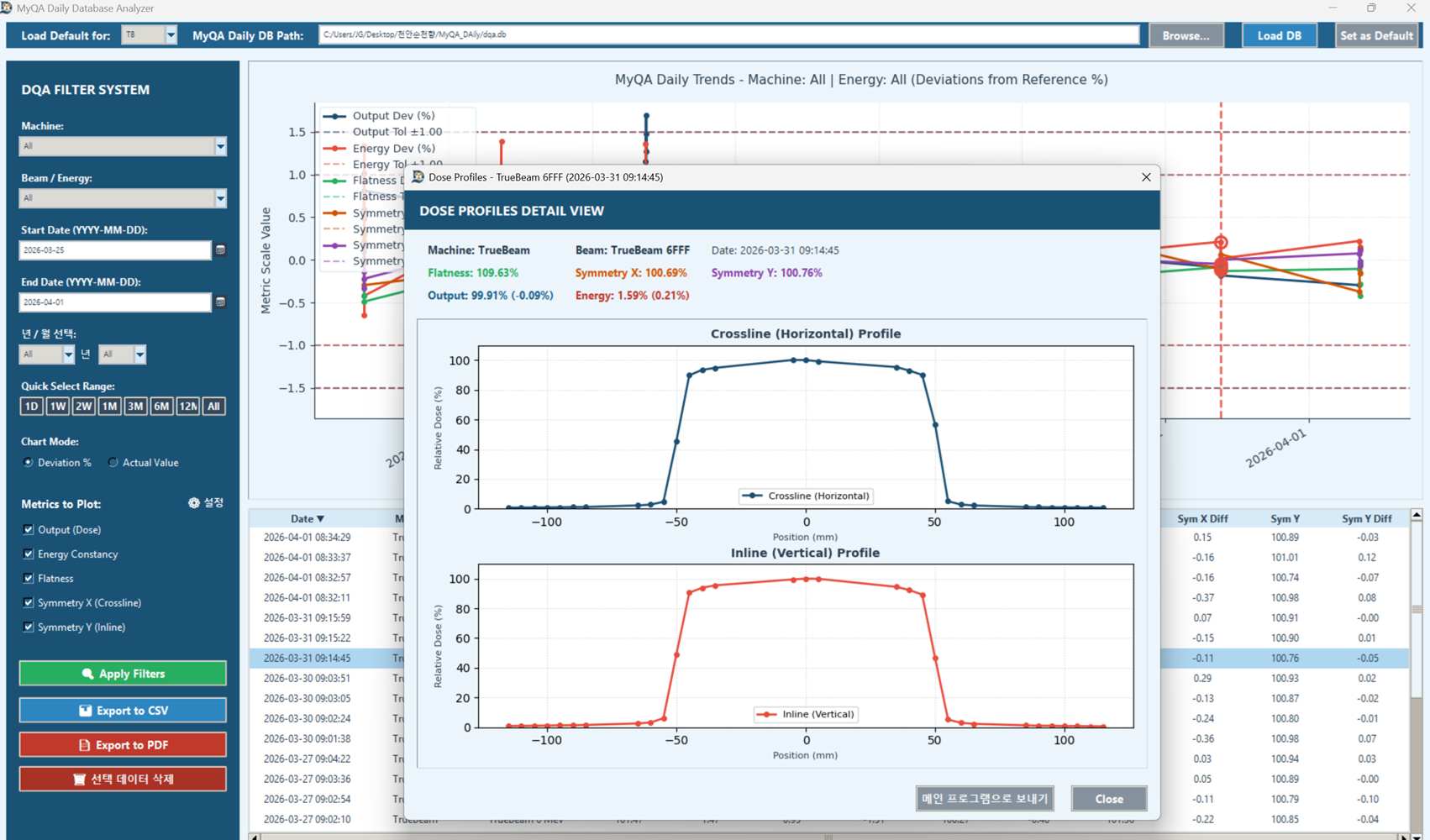Toggle the Energy Constancy checkbox

click(x=29, y=554)
